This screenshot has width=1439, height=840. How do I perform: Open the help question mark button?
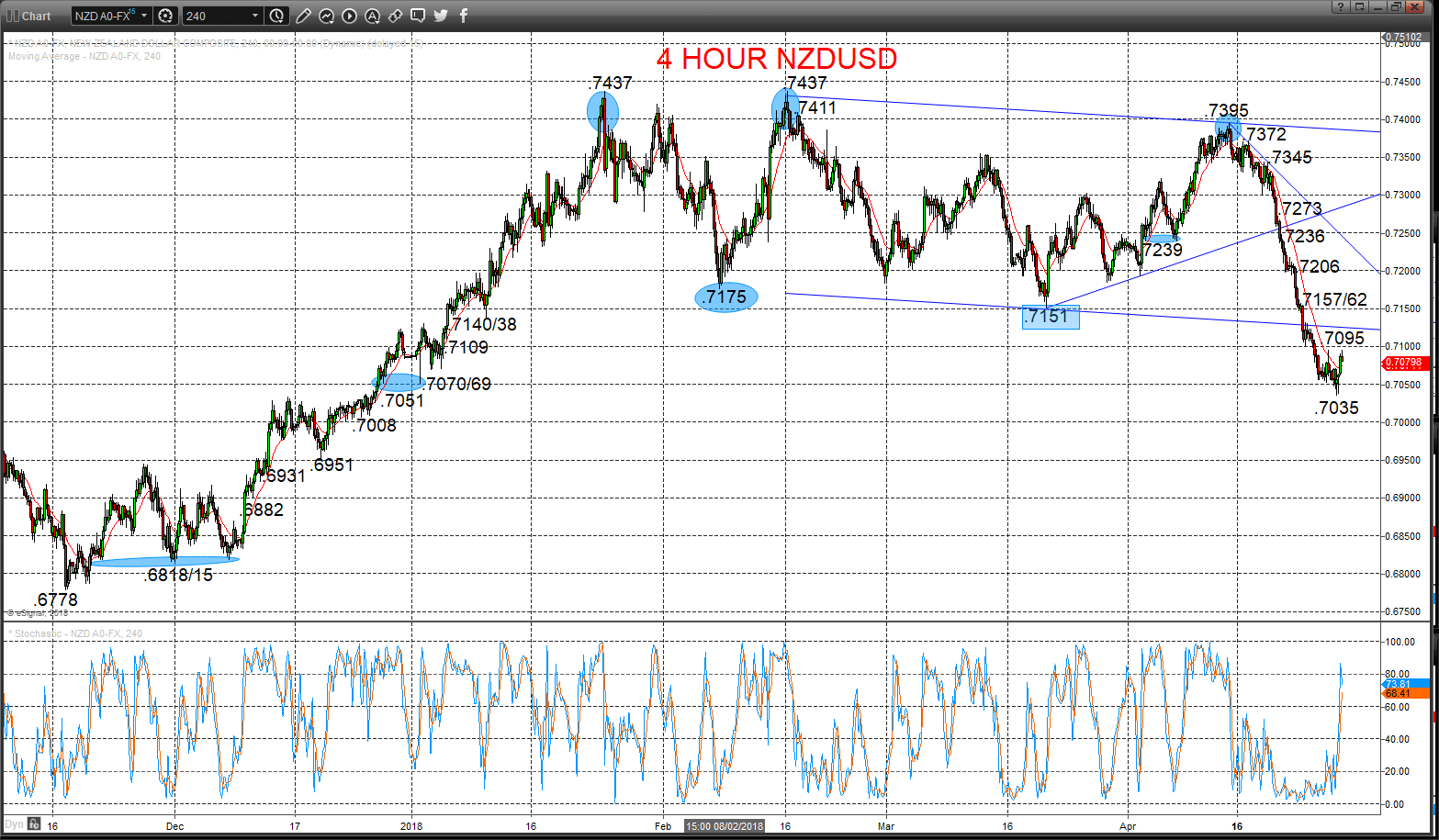pyautogui.click(x=1342, y=7)
